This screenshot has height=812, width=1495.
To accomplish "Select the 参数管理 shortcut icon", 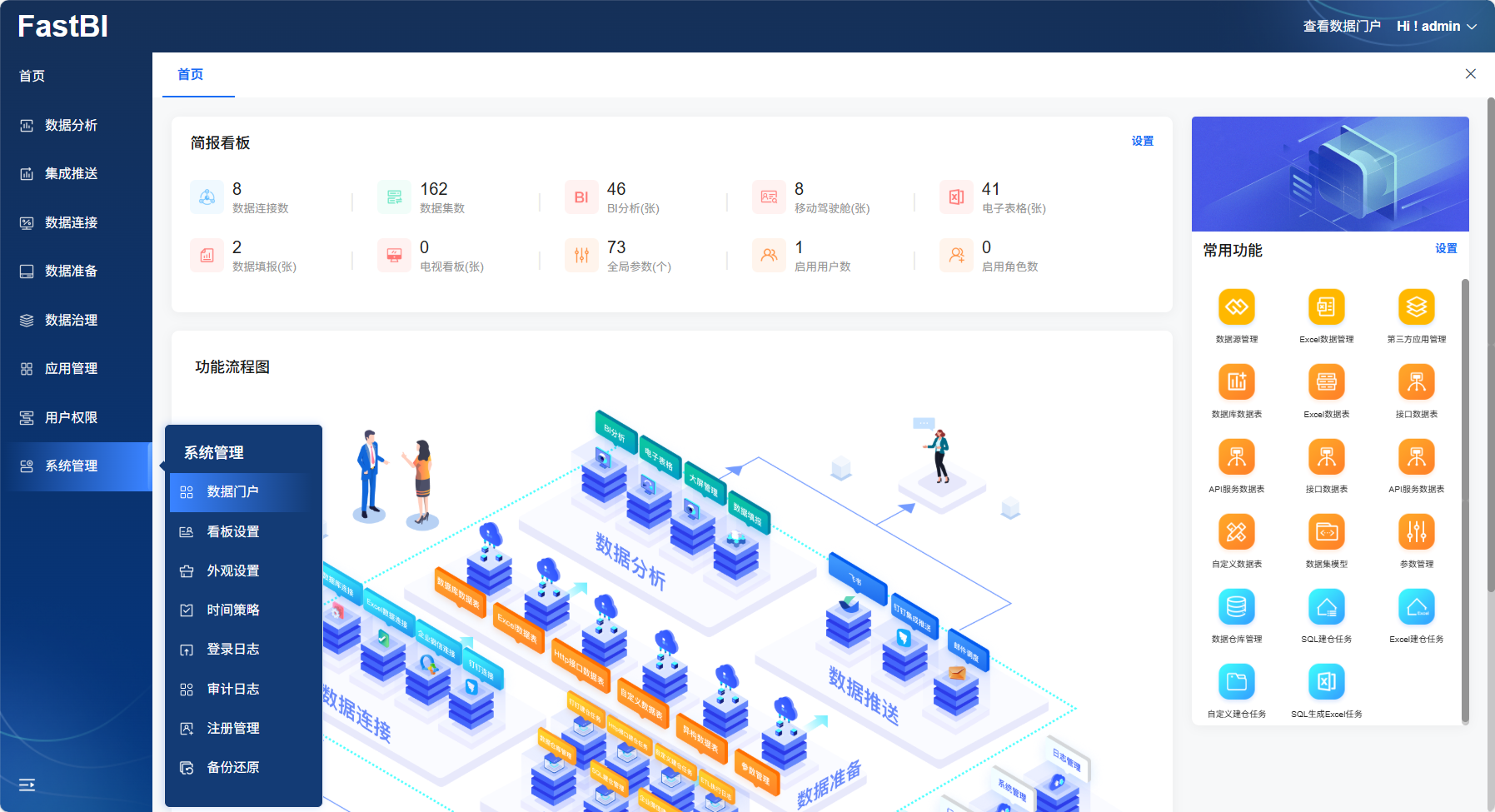I will (1416, 532).
